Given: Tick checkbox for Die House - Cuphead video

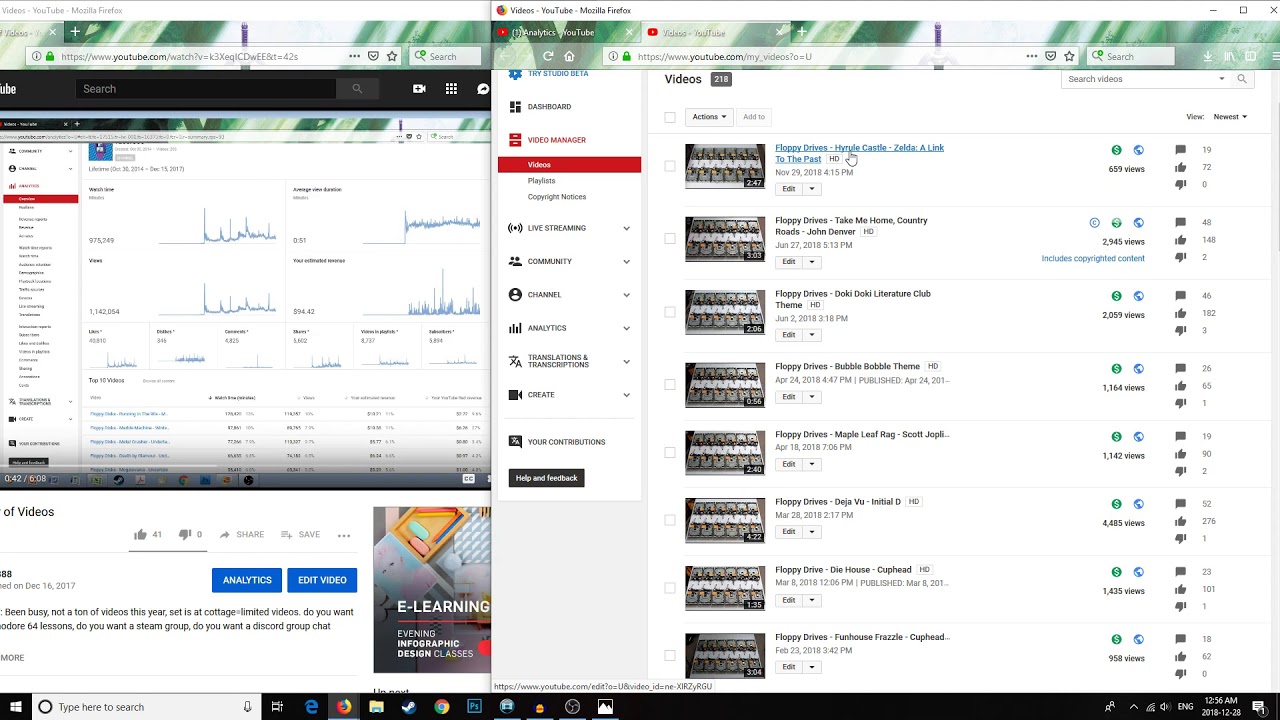Looking at the screenshot, I should pos(670,588).
